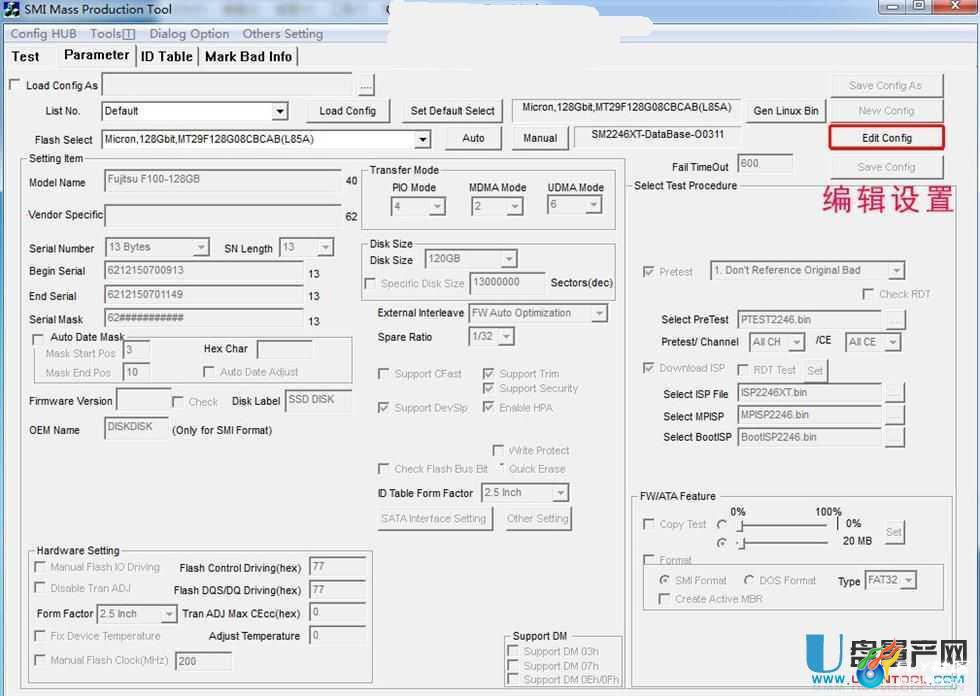The image size is (980, 696).
Task: Toggle the Support DevSlp checkbox
Action: tap(383, 407)
